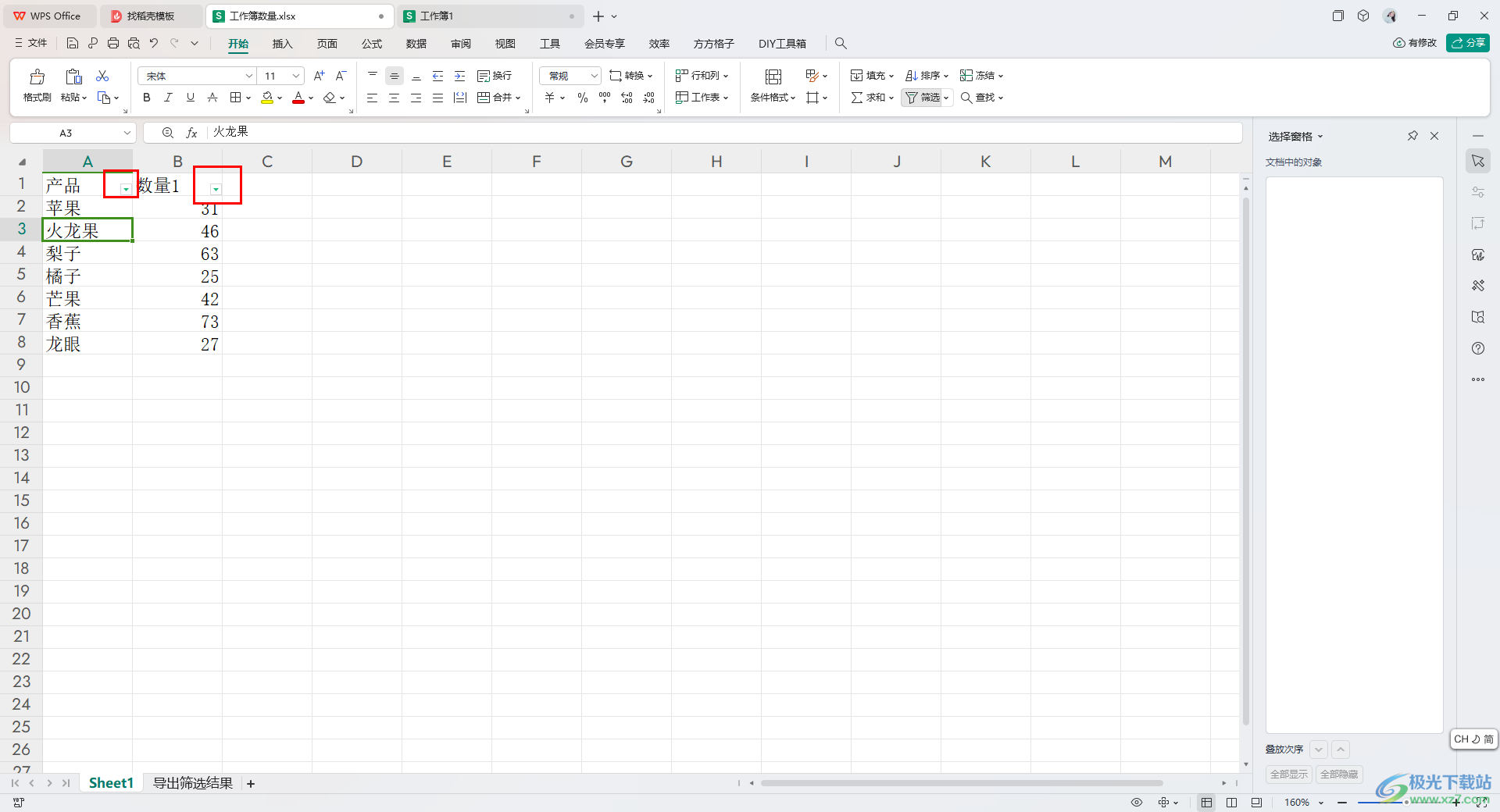Click the Undo arrow icon

click(x=154, y=43)
